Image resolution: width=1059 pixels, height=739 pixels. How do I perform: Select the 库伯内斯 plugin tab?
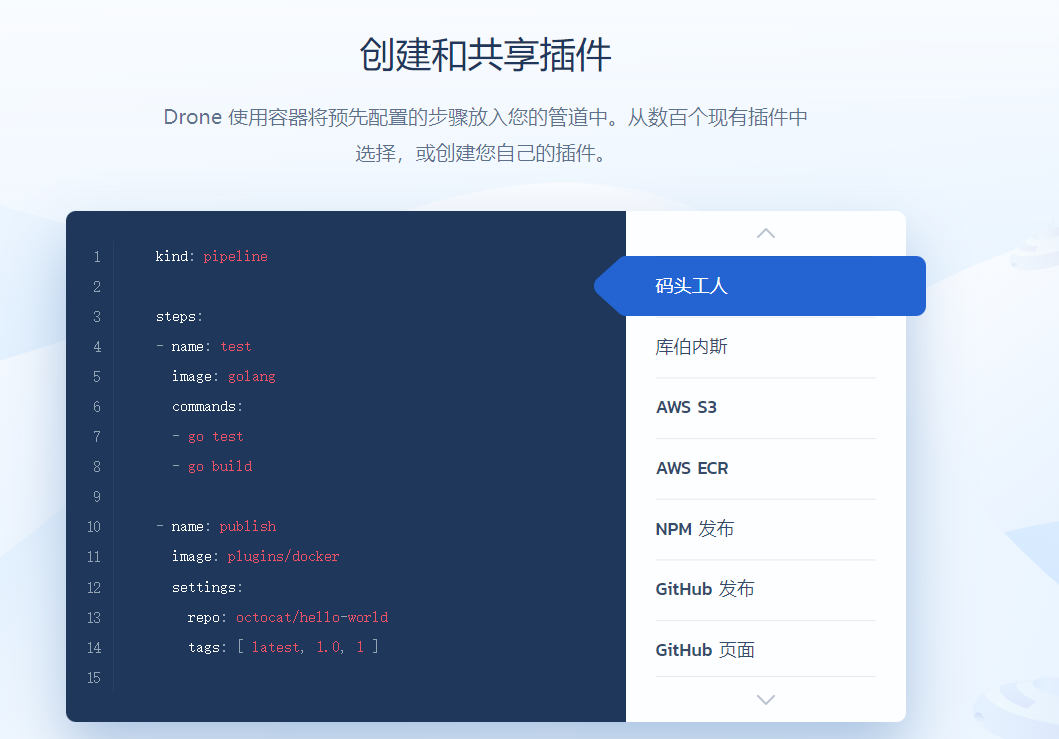pos(766,347)
